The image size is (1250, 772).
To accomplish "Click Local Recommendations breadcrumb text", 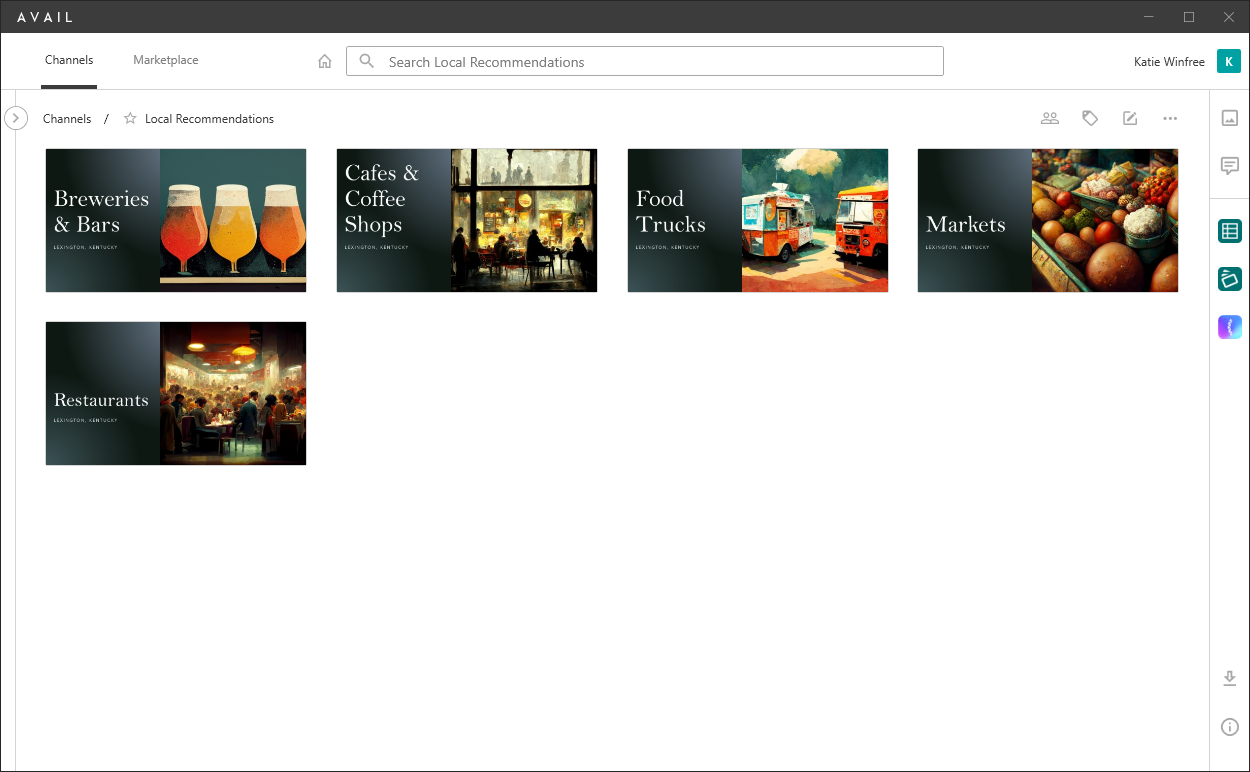I will 209,118.
